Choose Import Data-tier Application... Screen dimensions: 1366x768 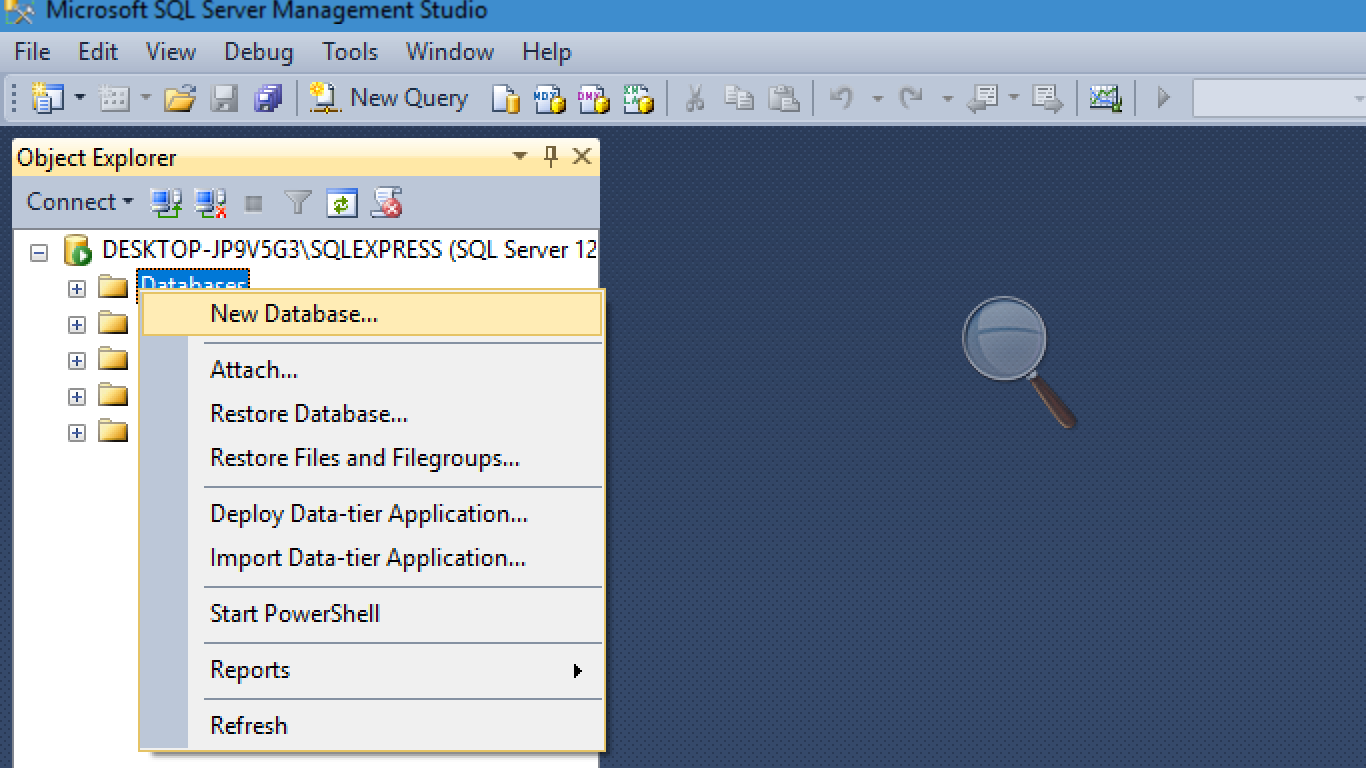tap(372, 558)
